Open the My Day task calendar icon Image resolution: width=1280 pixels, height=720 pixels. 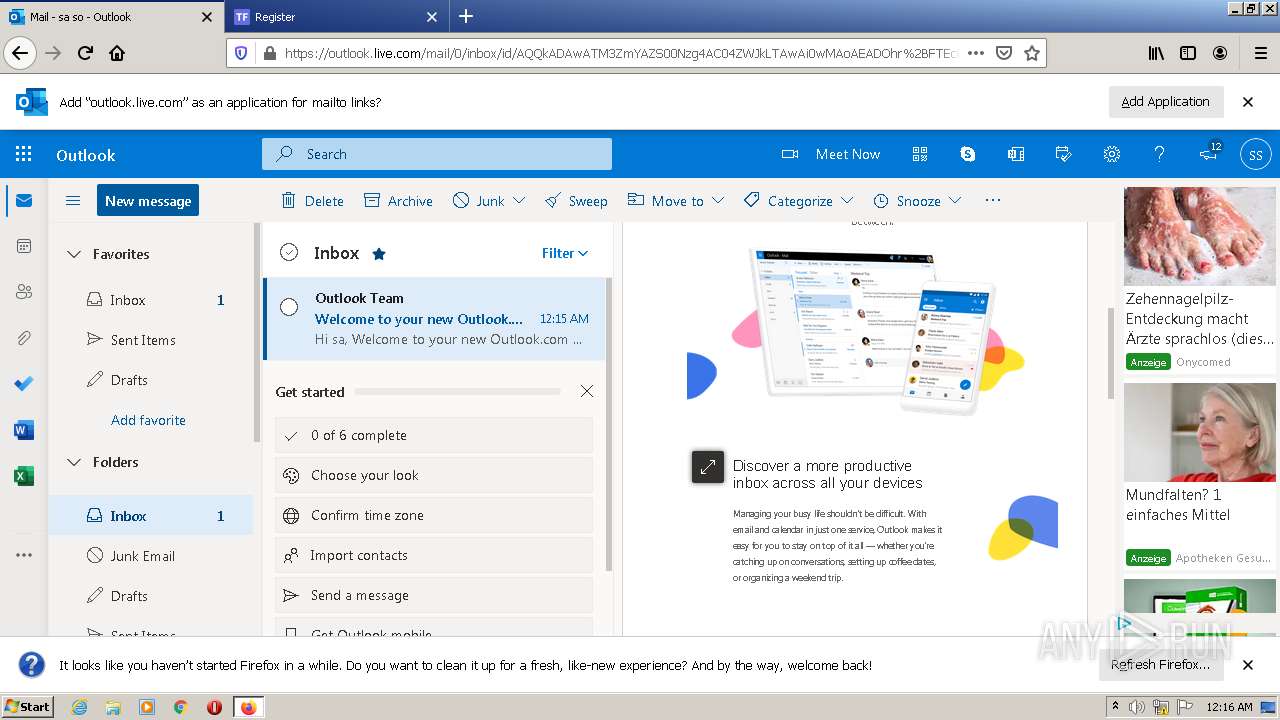point(1064,154)
